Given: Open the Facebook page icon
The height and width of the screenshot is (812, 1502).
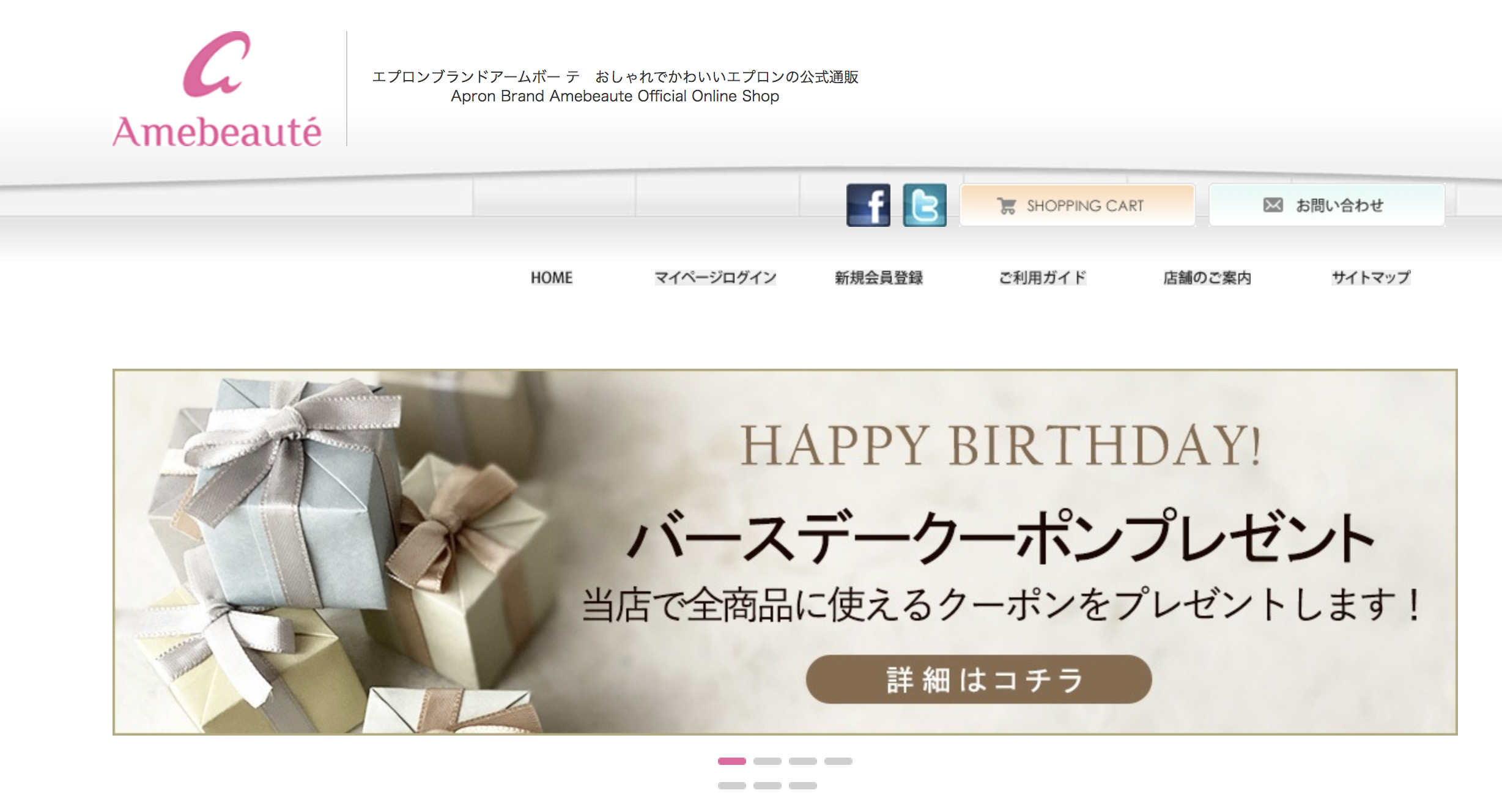Looking at the screenshot, I should (868, 205).
